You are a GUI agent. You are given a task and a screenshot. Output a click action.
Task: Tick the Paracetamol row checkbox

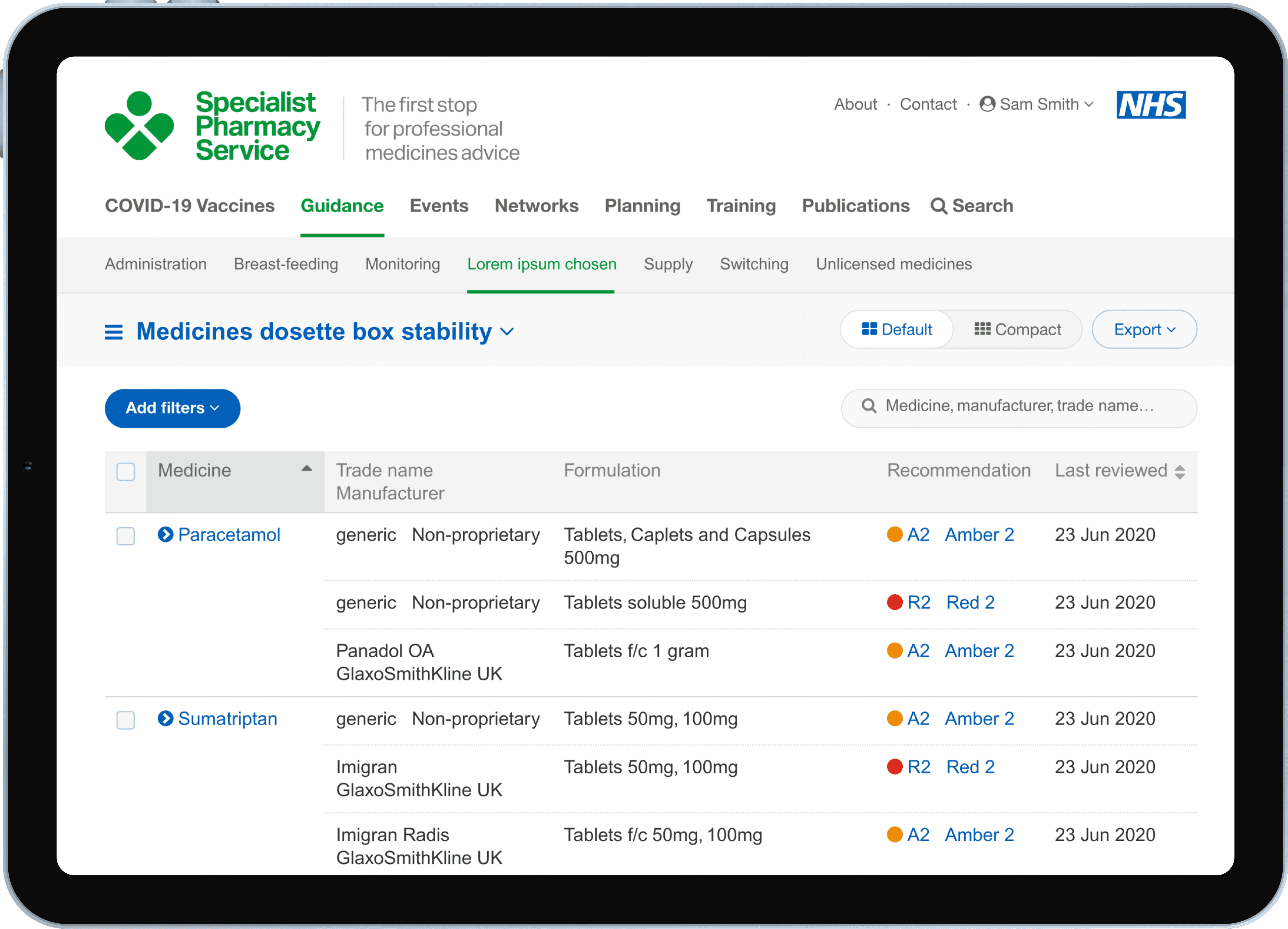tap(125, 536)
